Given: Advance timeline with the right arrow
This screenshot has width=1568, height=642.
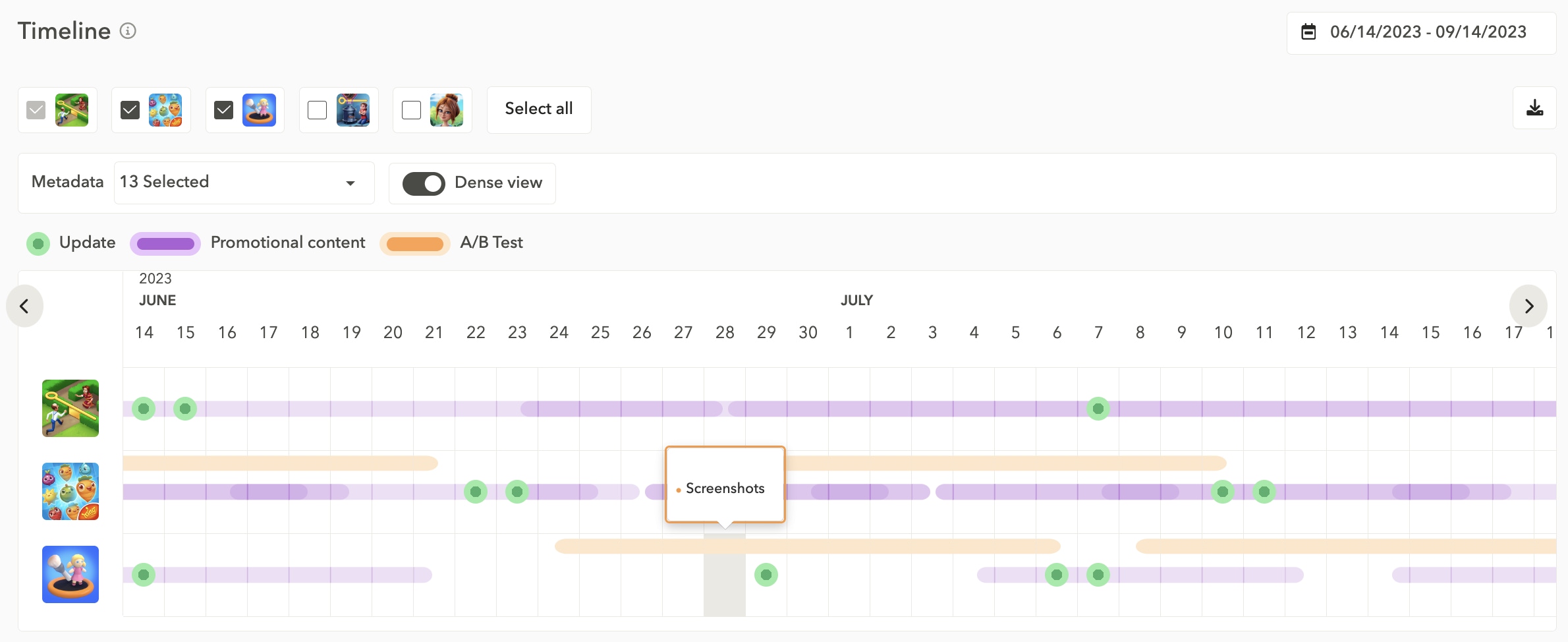Looking at the screenshot, I should (x=1528, y=306).
